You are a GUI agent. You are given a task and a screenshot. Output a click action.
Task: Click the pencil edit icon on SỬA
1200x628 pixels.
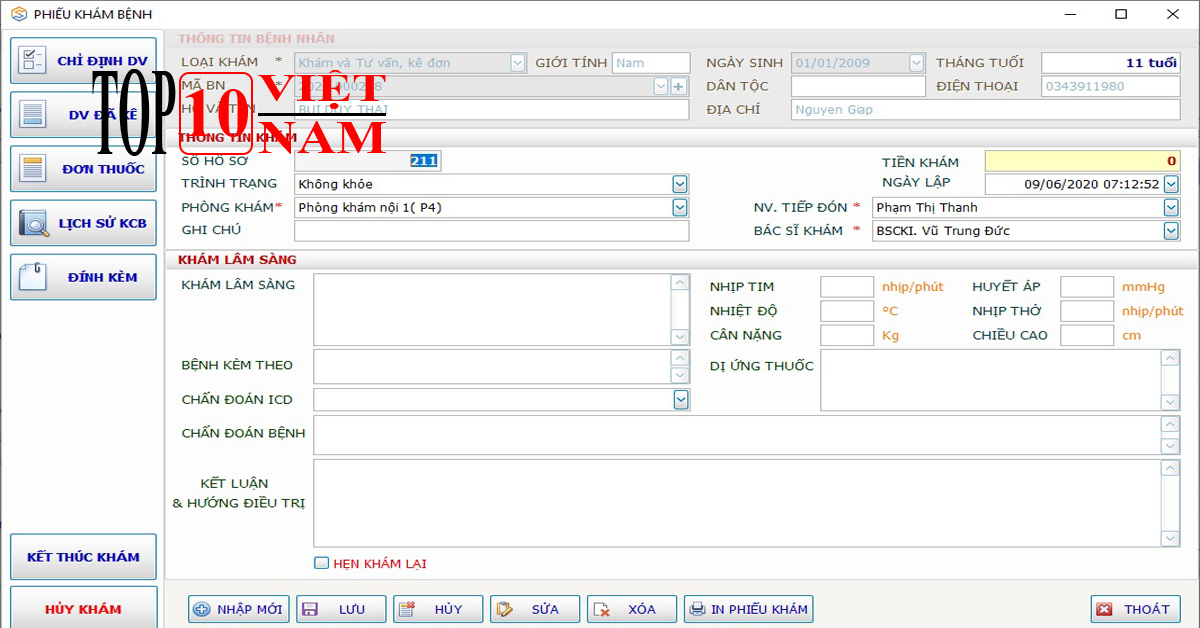click(x=503, y=609)
